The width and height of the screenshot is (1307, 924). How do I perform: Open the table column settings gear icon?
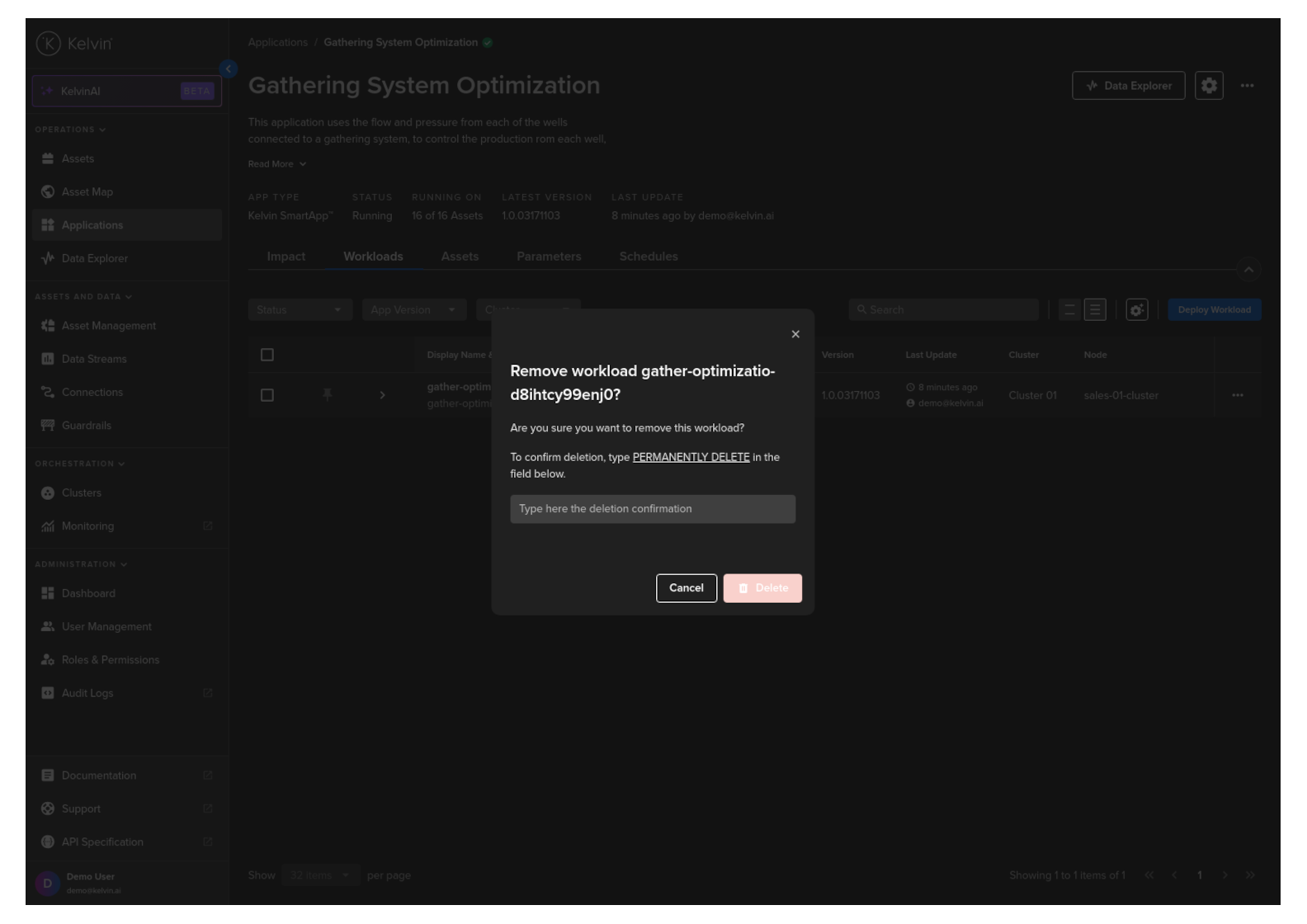(1136, 310)
